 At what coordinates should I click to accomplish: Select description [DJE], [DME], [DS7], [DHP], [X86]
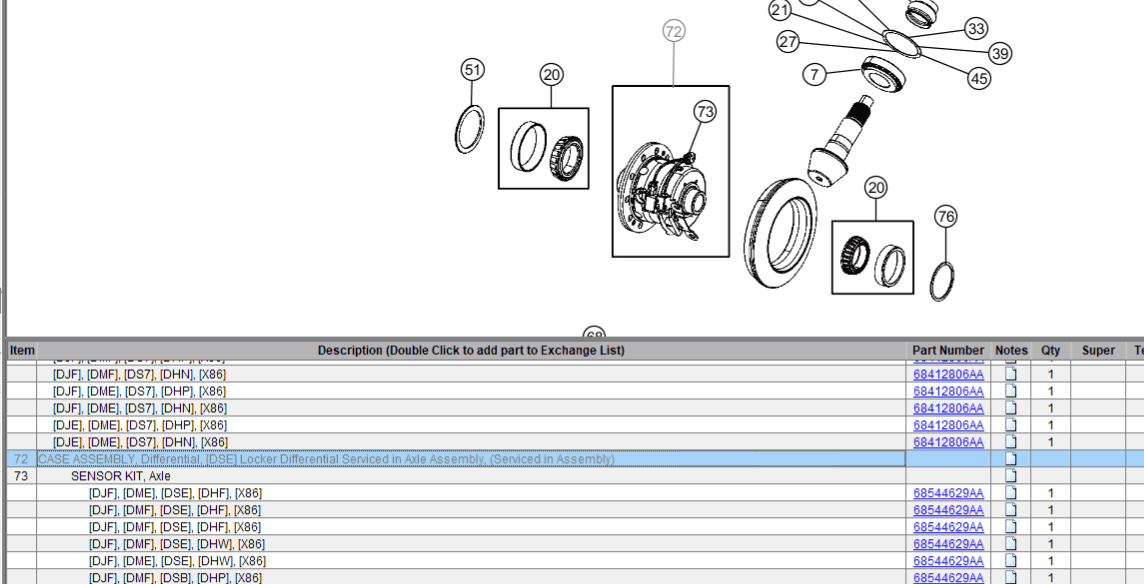pos(139,425)
